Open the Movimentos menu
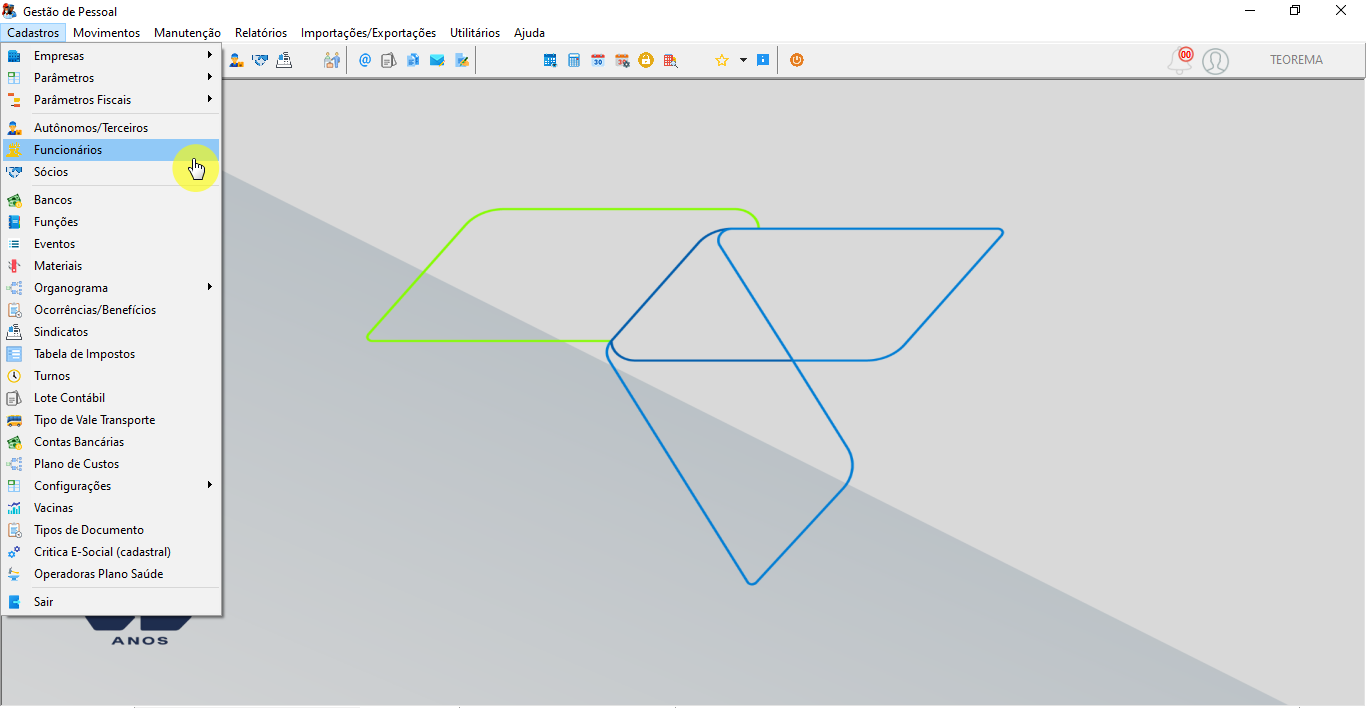 pyautogui.click(x=107, y=33)
